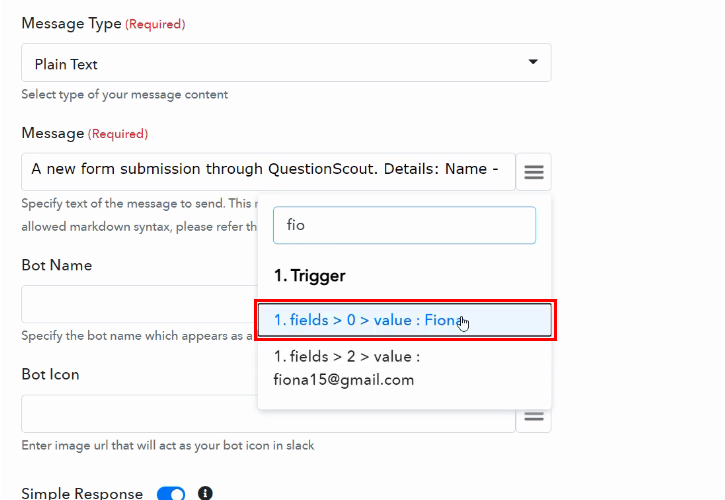Click the Bot Name input field
Viewport: 725px width, 500px height.
[x=139, y=304]
